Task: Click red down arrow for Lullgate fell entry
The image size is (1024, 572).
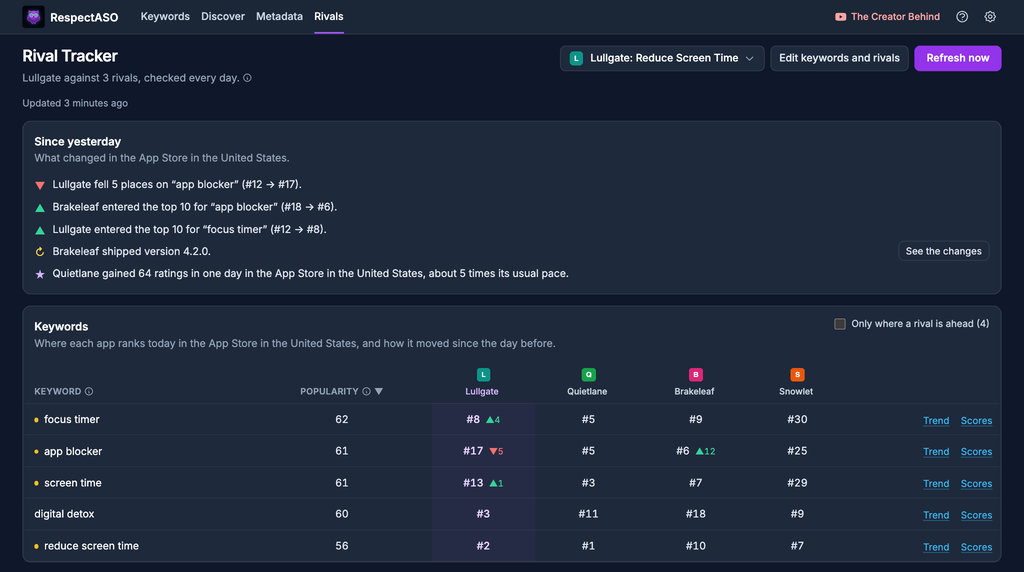Action: point(40,185)
